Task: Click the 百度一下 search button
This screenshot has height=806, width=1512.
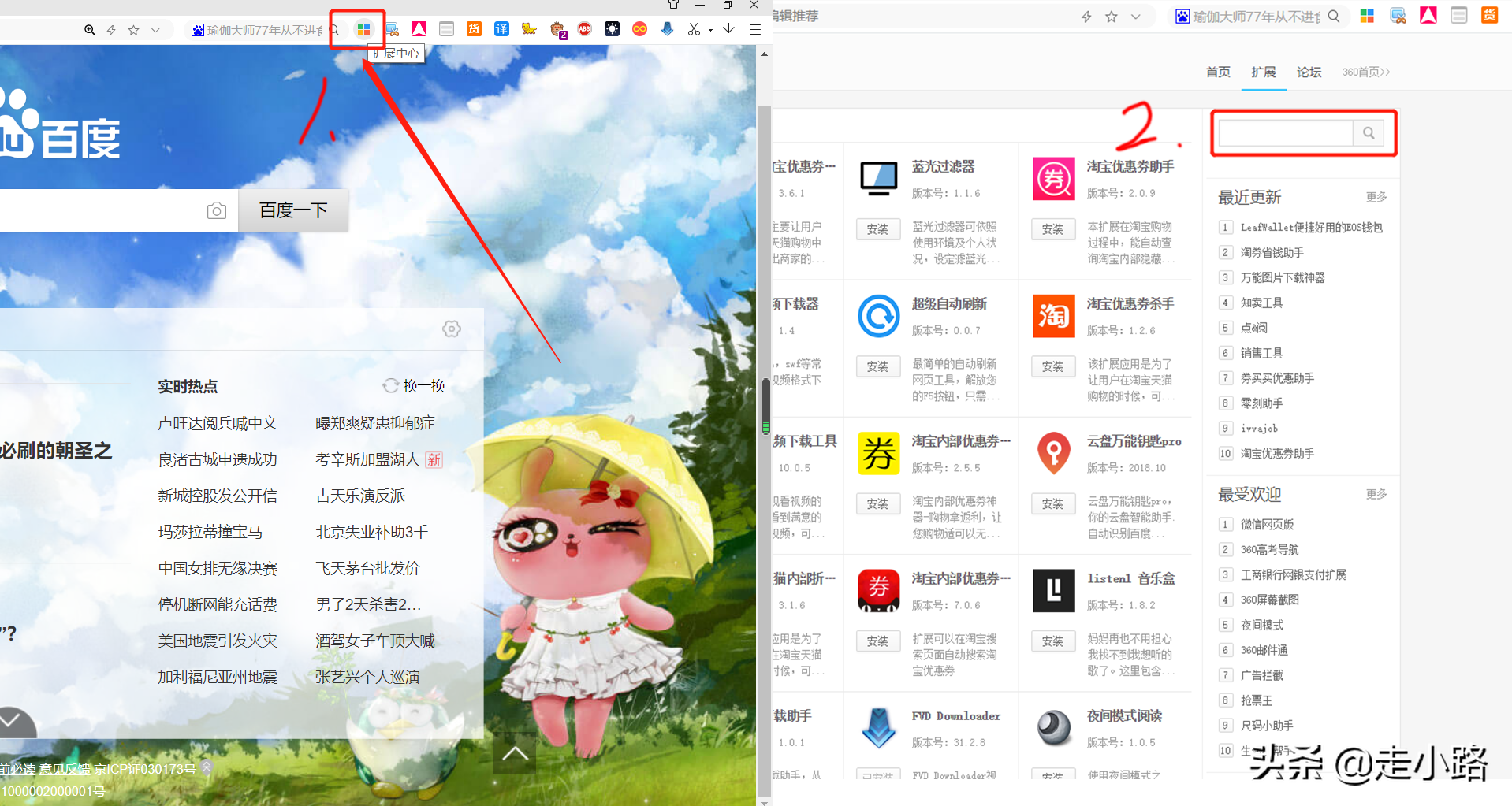Action: pos(293,210)
